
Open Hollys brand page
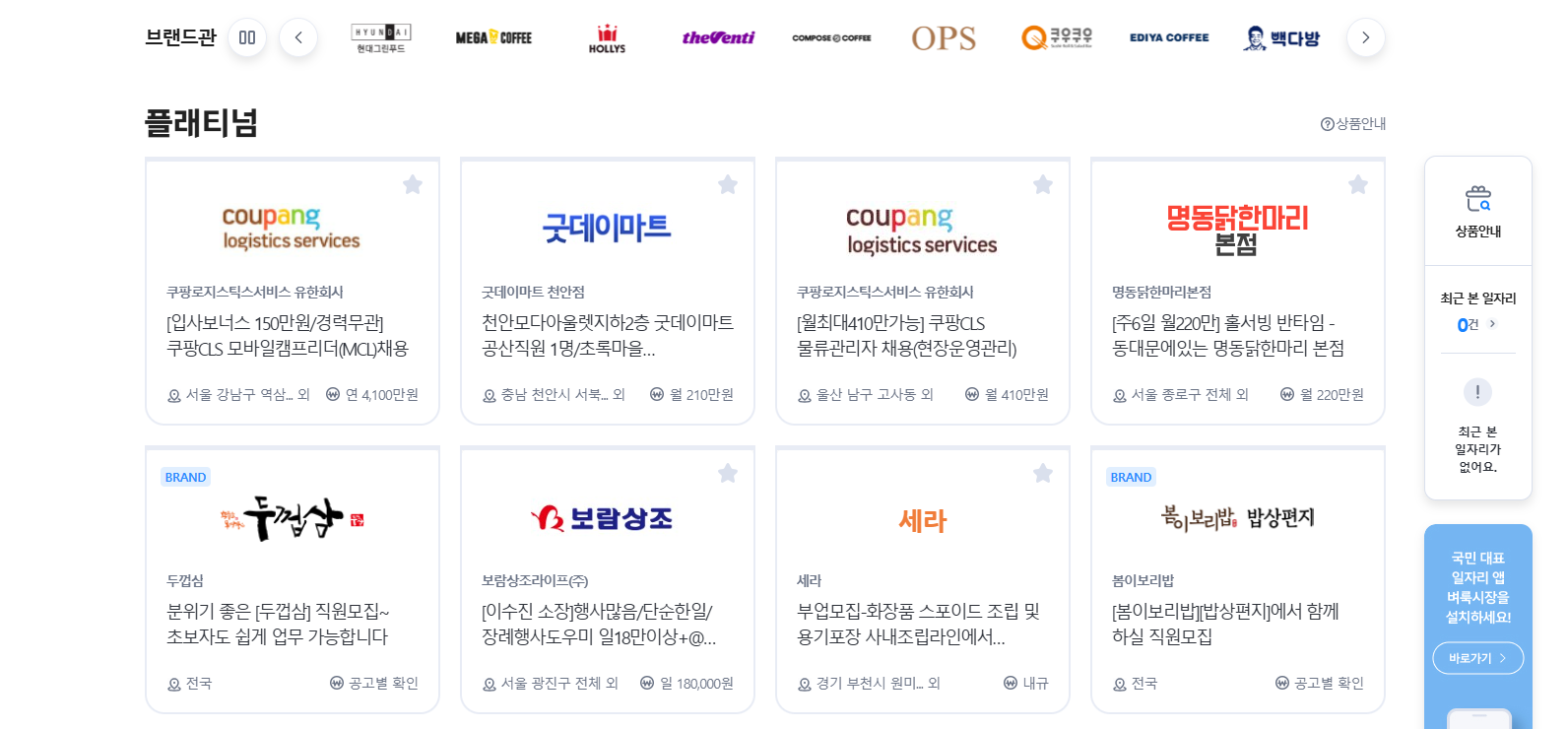607,37
